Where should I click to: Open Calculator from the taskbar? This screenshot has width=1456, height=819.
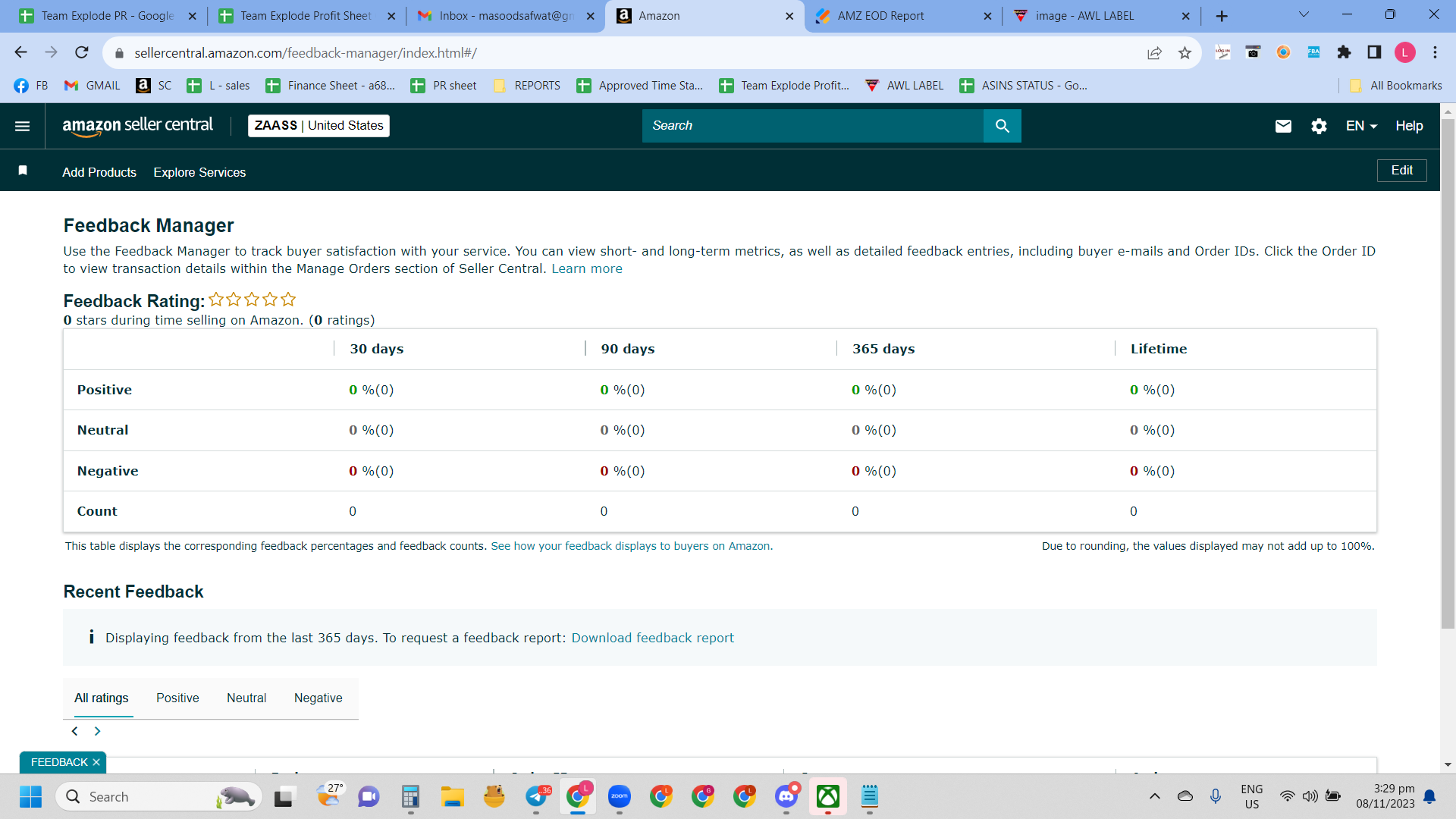(x=410, y=797)
